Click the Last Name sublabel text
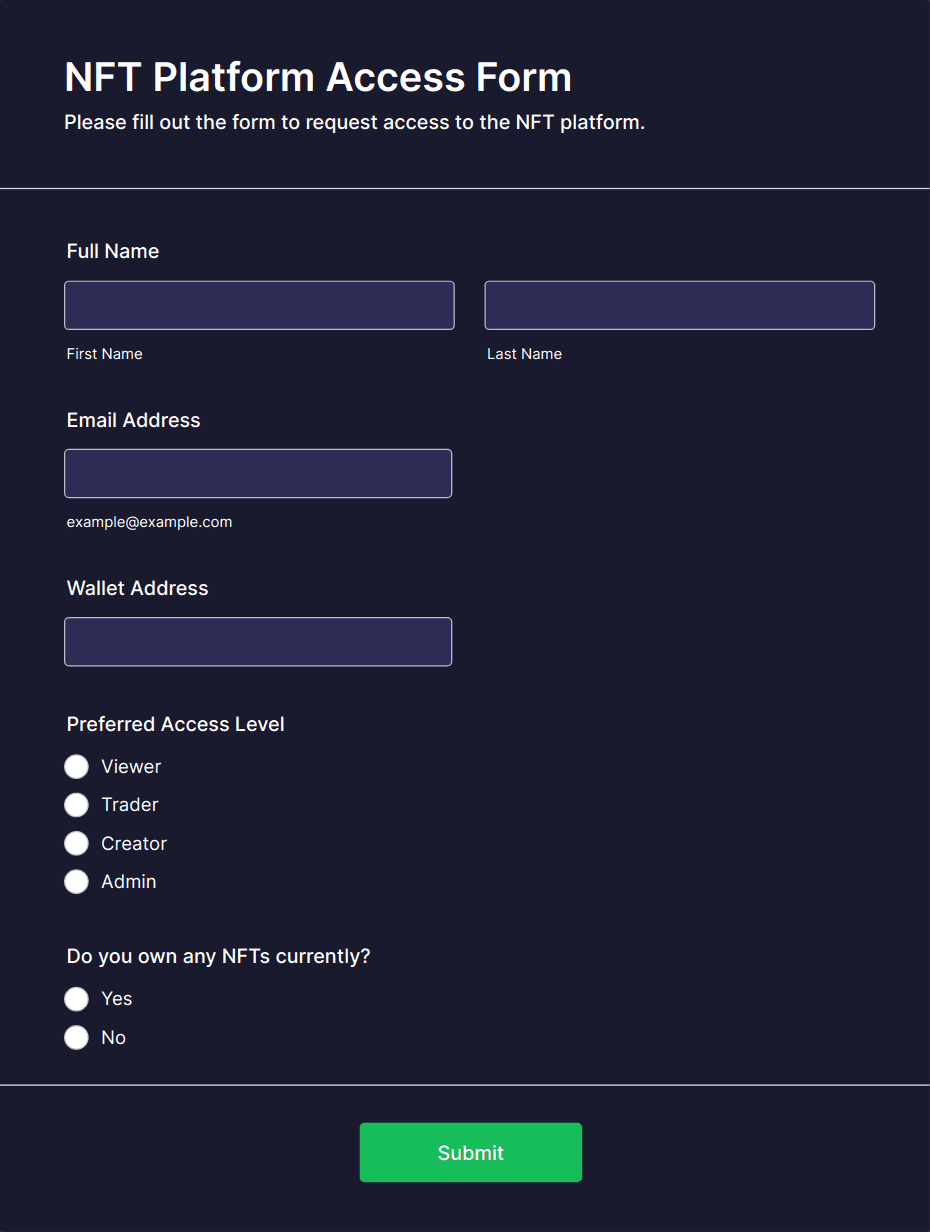This screenshot has width=930, height=1232. [x=524, y=354]
